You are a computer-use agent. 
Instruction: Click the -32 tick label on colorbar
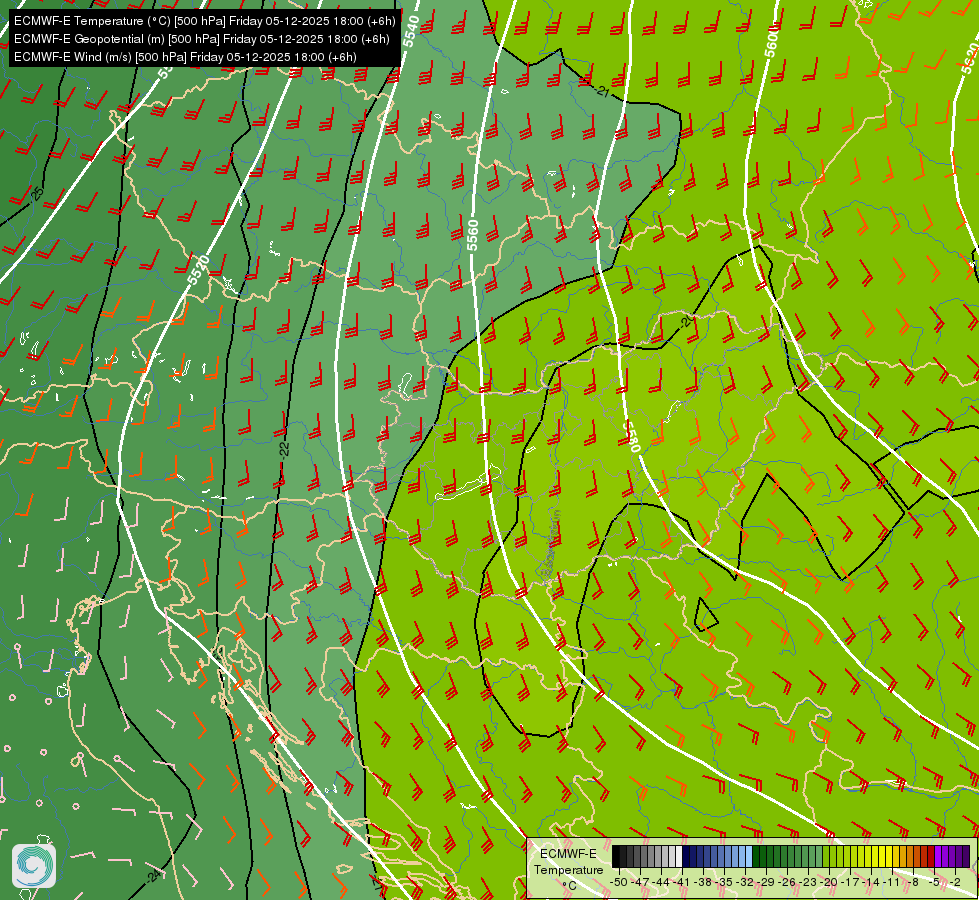[x=746, y=882]
